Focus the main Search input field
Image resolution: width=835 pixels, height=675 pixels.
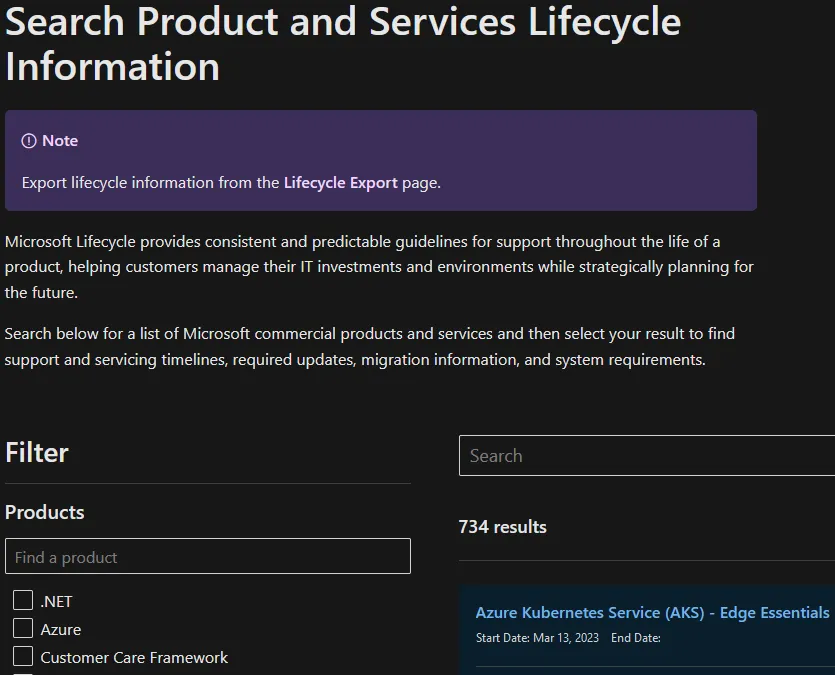coord(646,456)
